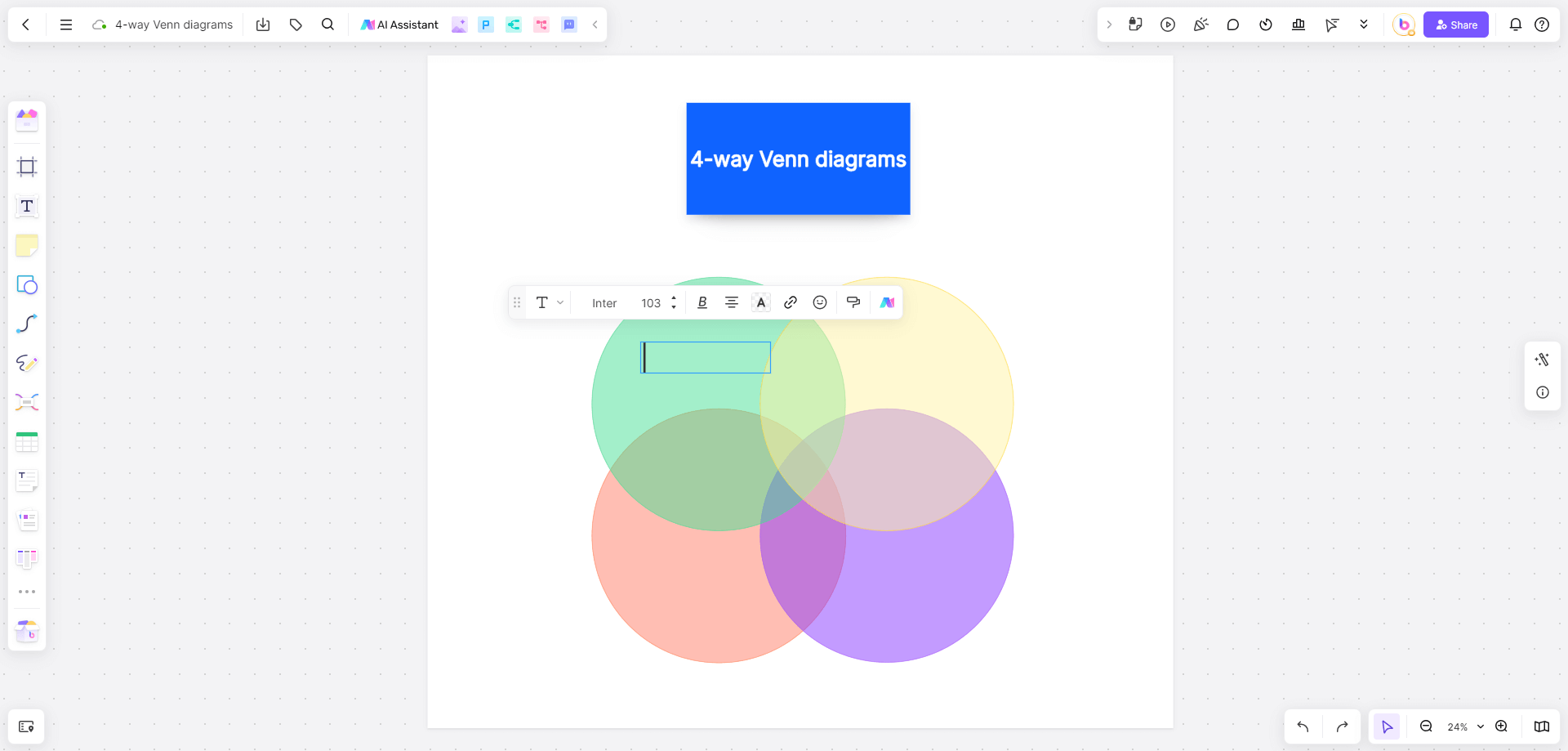Toggle bold formatting

point(702,302)
